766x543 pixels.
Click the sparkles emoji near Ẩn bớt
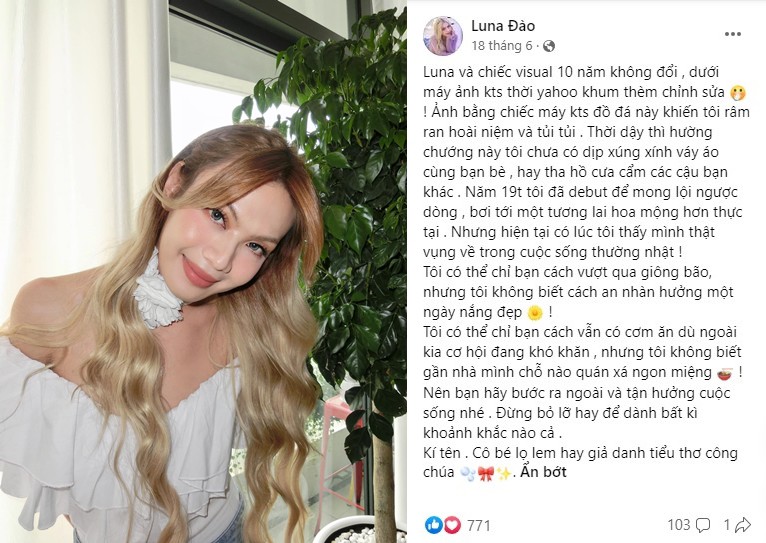click(503, 473)
